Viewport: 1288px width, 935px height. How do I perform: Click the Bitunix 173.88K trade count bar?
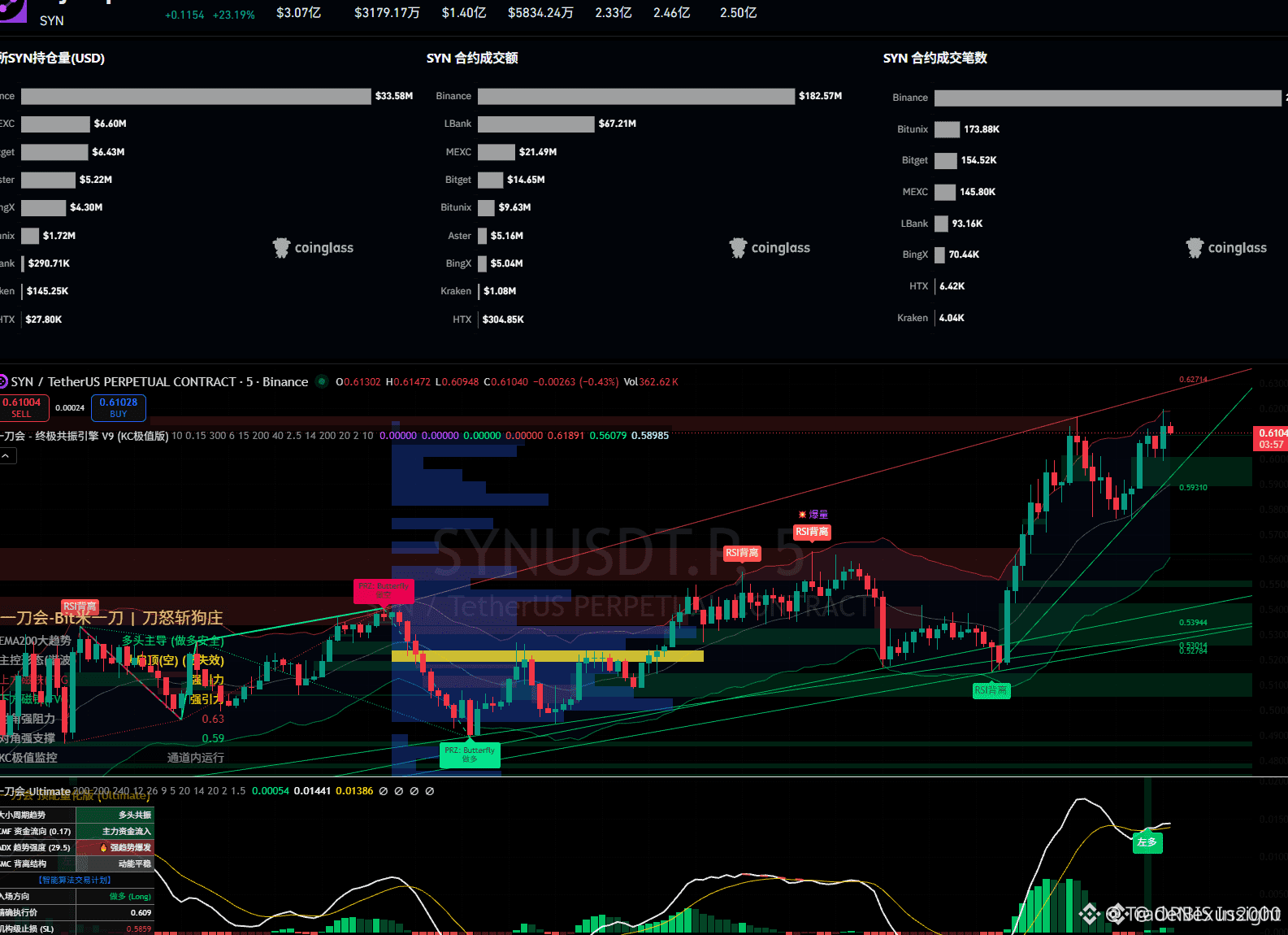click(x=947, y=129)
